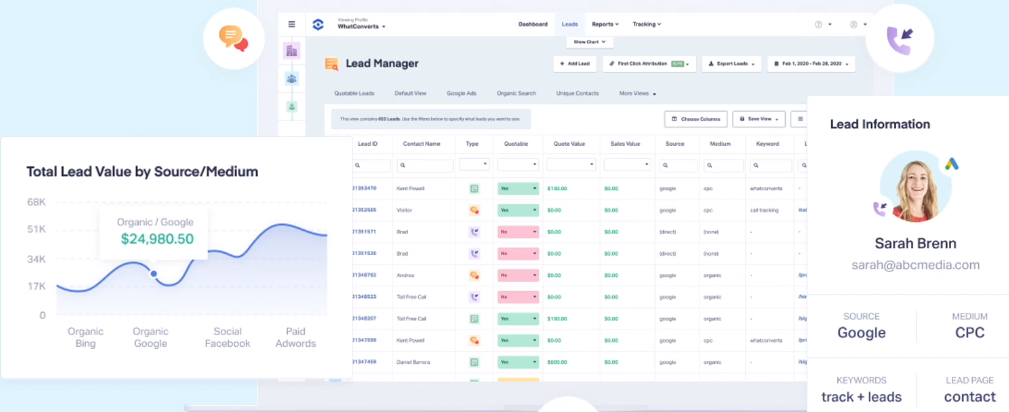Image resolution: width=1009 pixels, height=412 pixels.
Task: Open the Export Leads dropdown
Action: (732, 64)
